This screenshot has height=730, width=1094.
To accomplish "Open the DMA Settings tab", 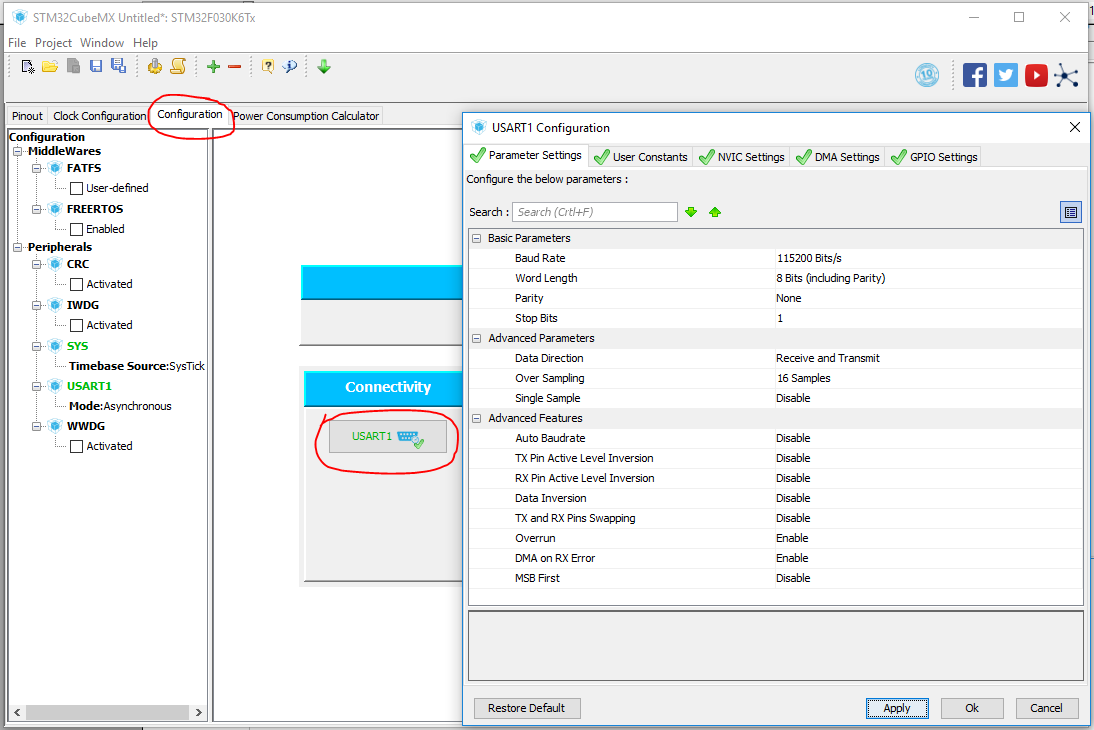I will point(838,157).
